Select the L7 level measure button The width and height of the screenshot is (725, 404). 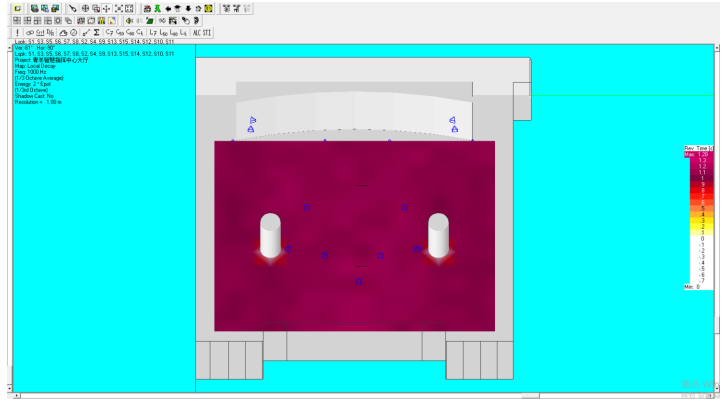[x=153, y=33]
